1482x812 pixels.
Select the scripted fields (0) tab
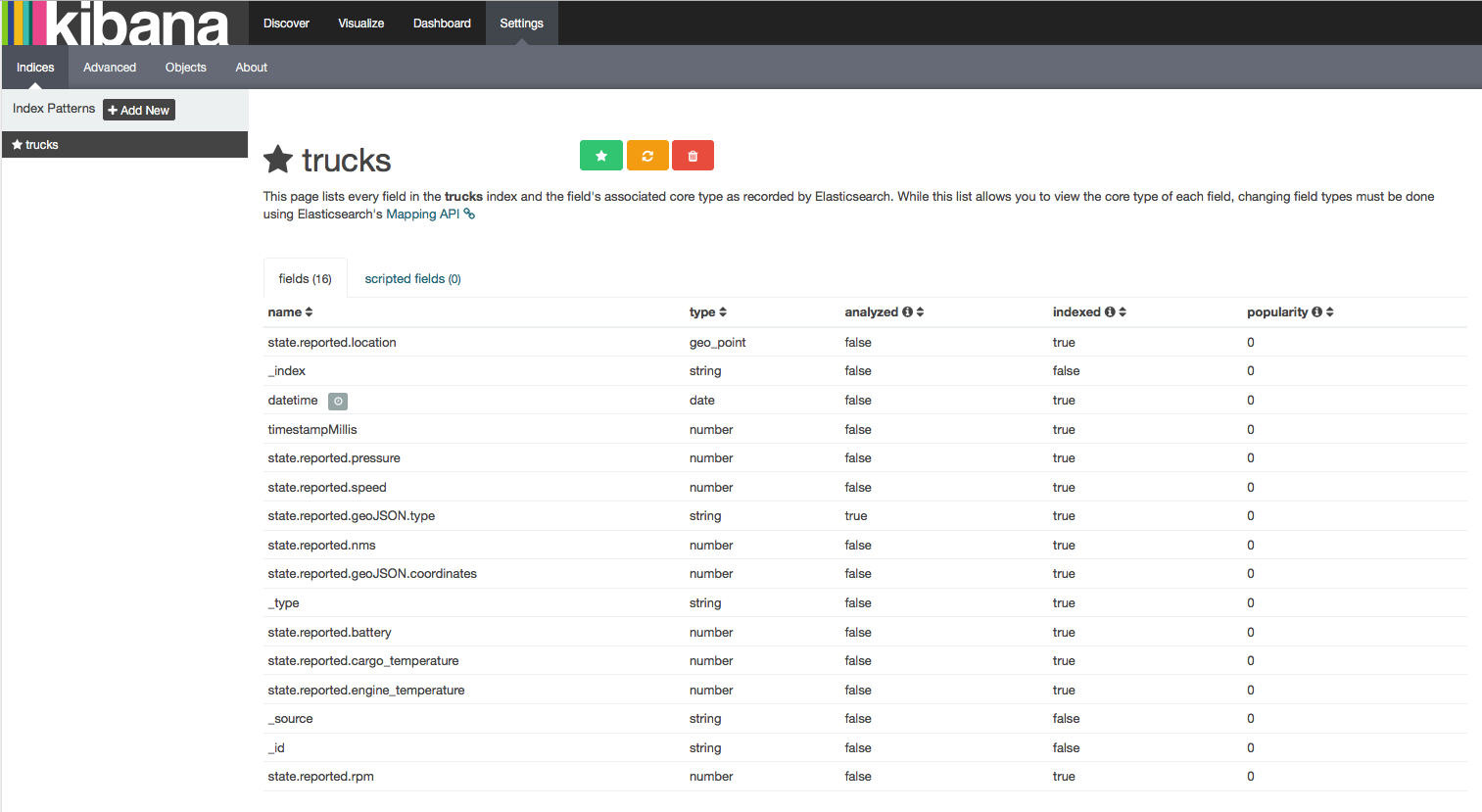[x=412, y=279]
